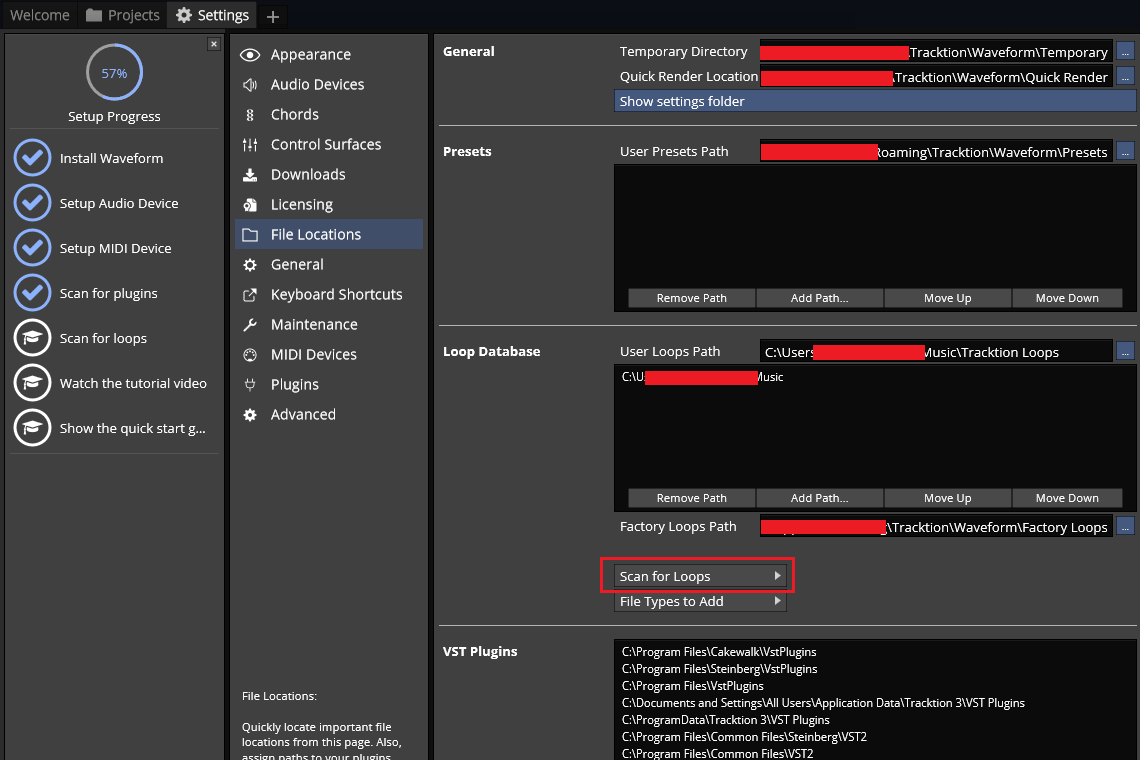Click Add Path under Presets list

click(819, 298)
